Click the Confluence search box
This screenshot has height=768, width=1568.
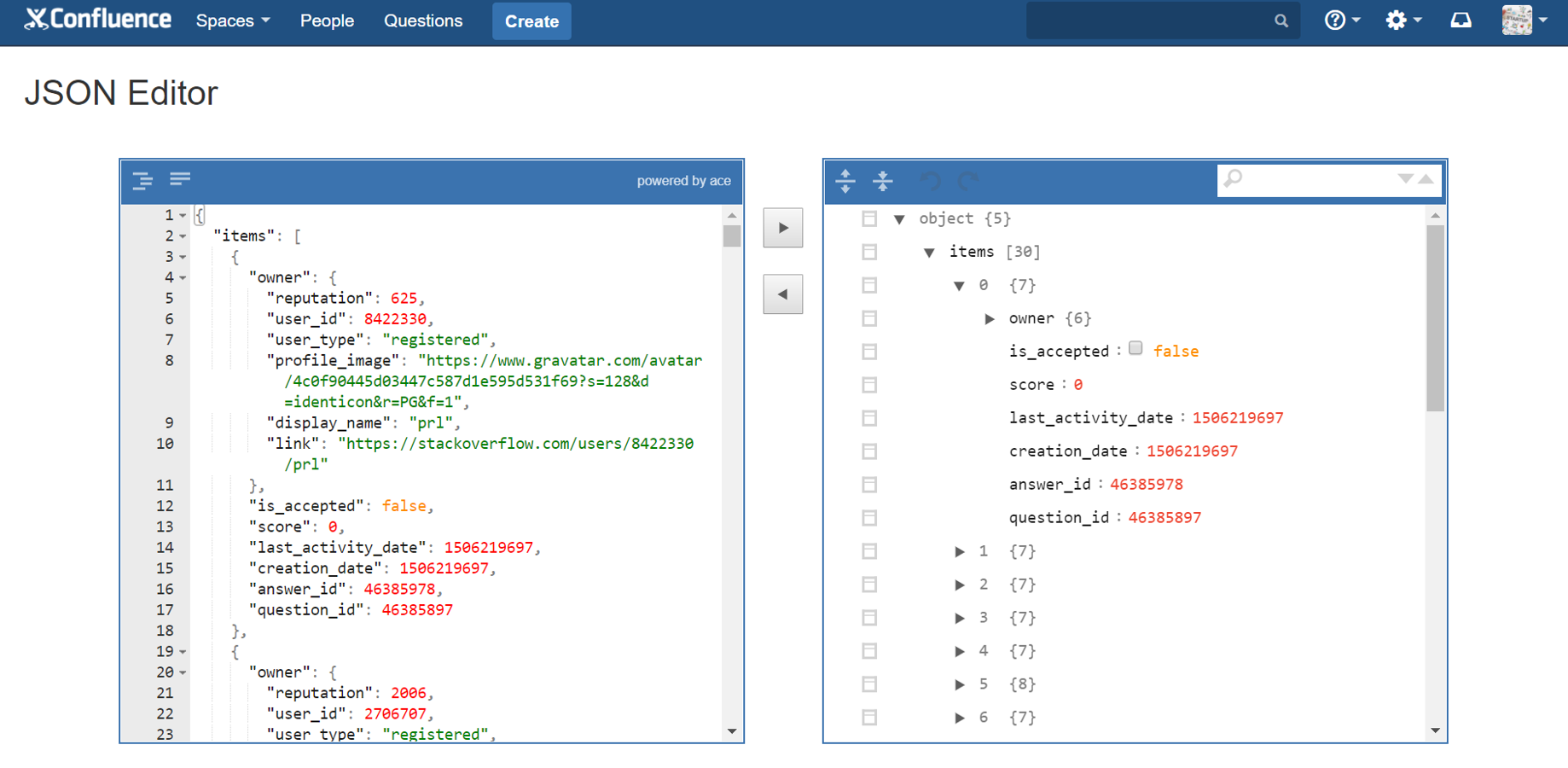[x=1163, y=20]
